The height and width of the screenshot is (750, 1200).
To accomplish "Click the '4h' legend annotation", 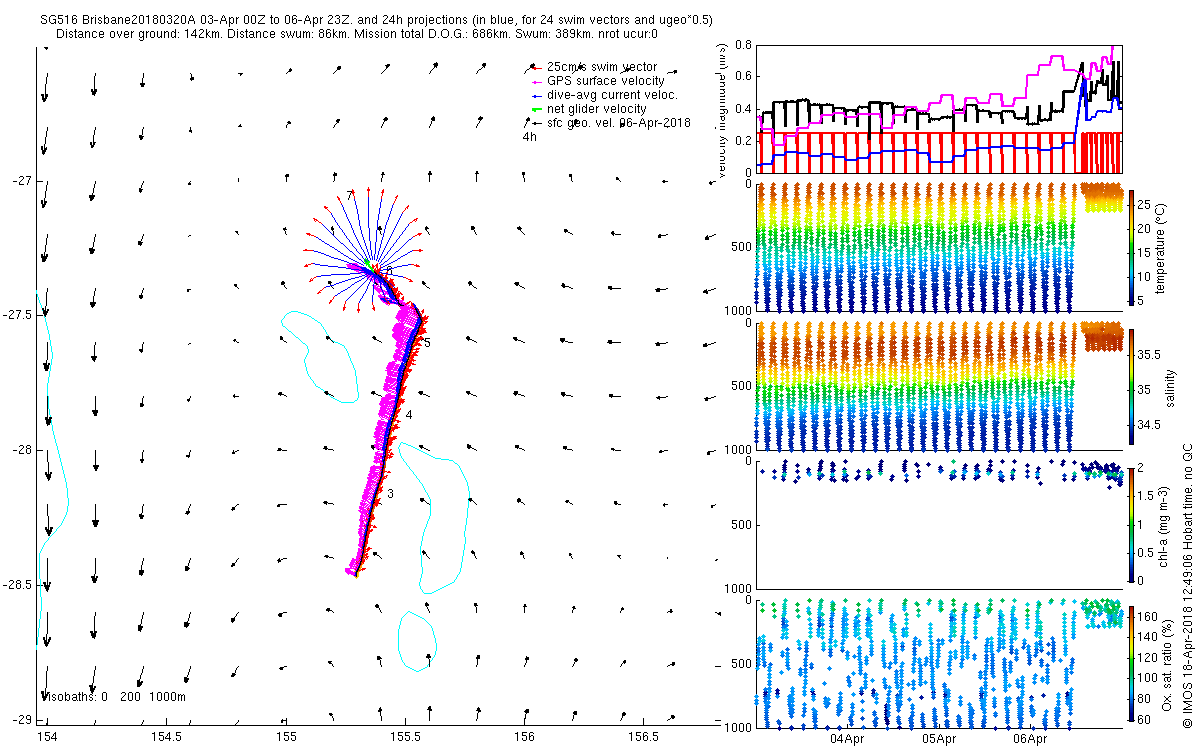I will 530,136.
